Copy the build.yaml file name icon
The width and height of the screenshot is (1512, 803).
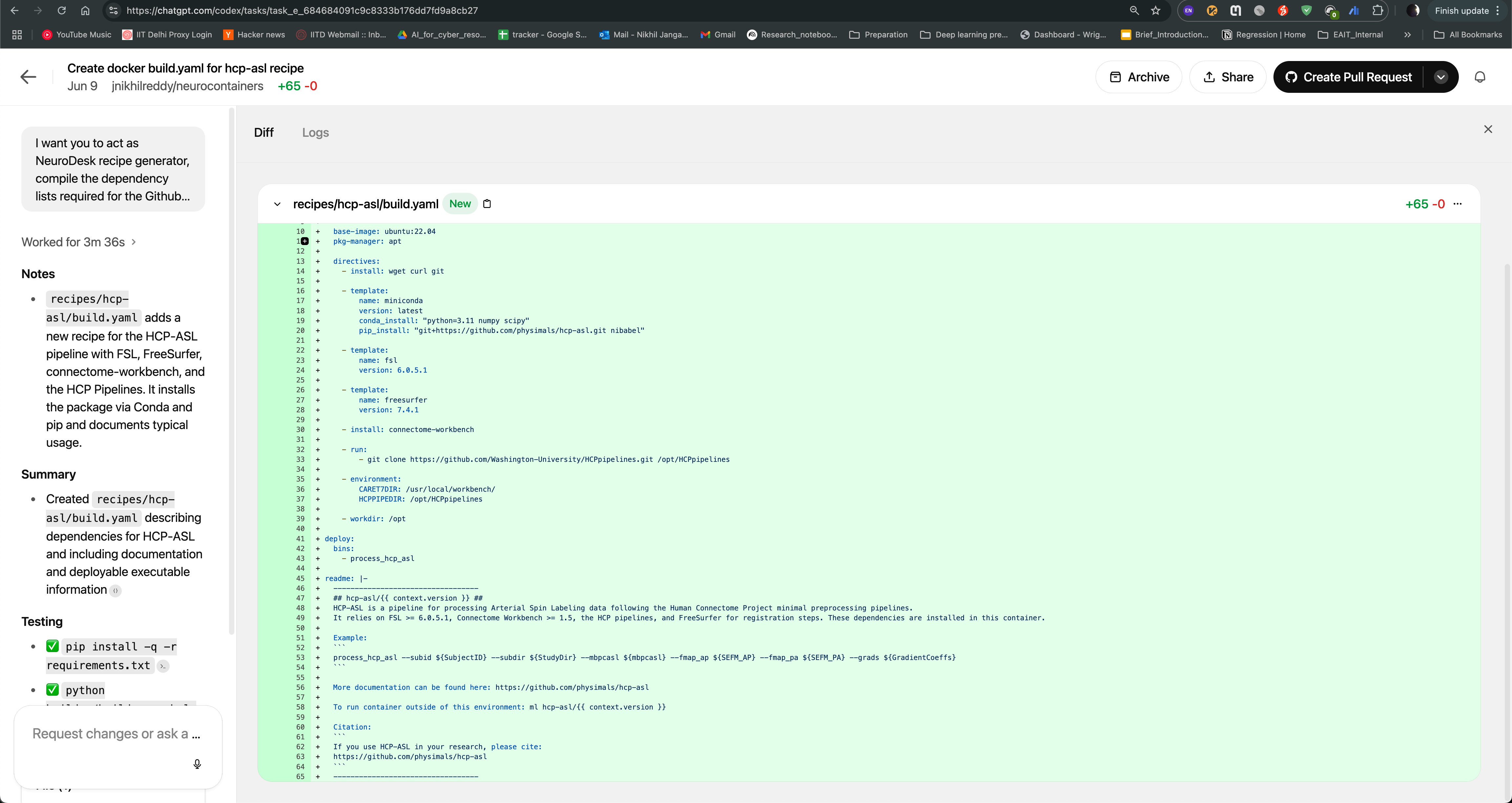pos(487,204)
